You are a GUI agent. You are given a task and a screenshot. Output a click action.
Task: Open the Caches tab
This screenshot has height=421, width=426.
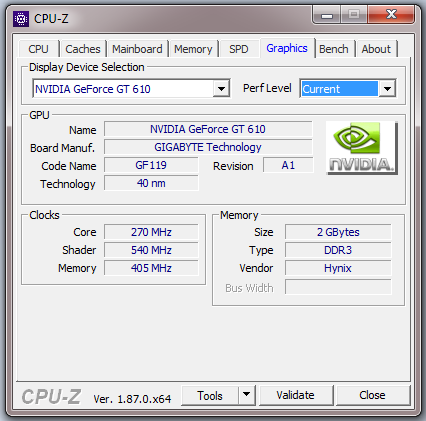tap(83, 49)
